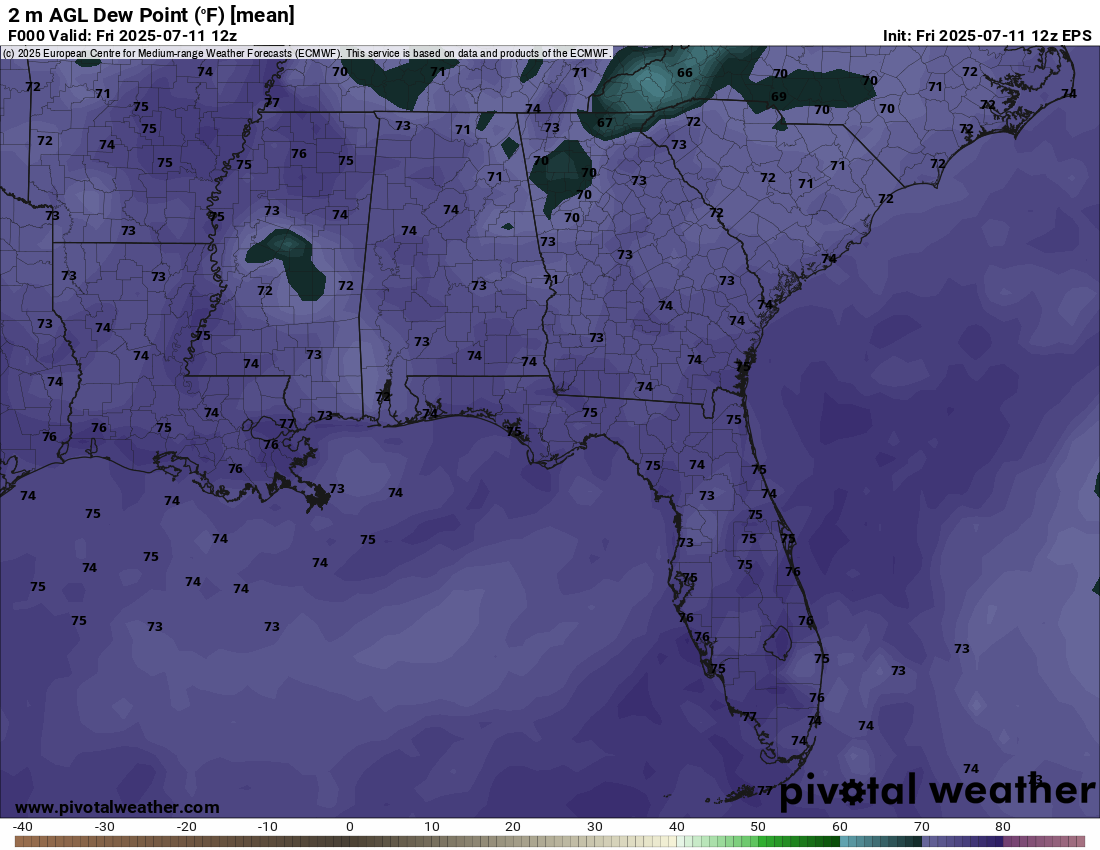
Task: Click the 60 label on the color scale
Action: point(840,827)
